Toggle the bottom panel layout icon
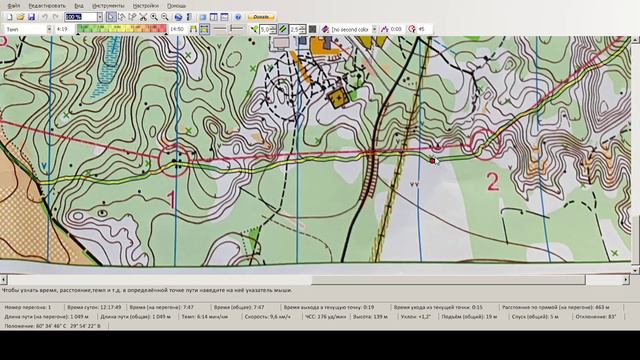The height and width of the screenshot is (360, 640). click(224, 17)
